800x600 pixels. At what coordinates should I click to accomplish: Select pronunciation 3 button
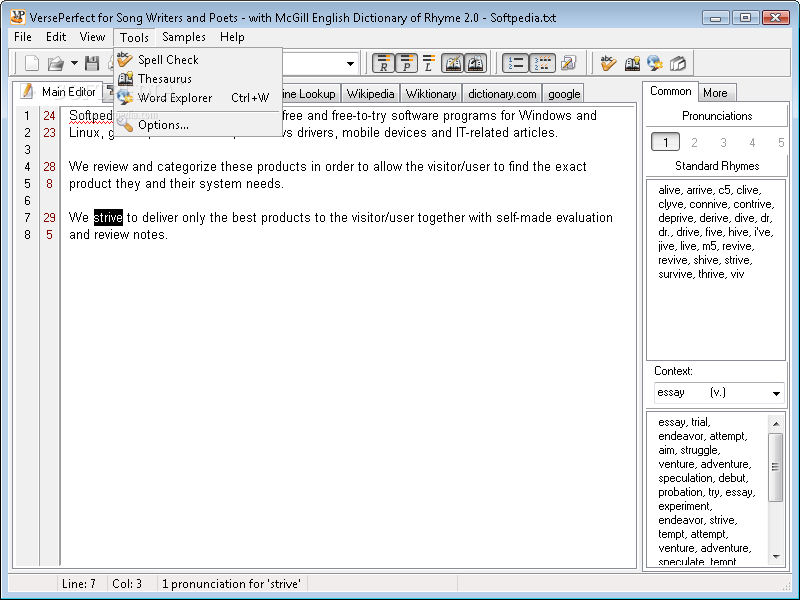click(x=723, y=142)
